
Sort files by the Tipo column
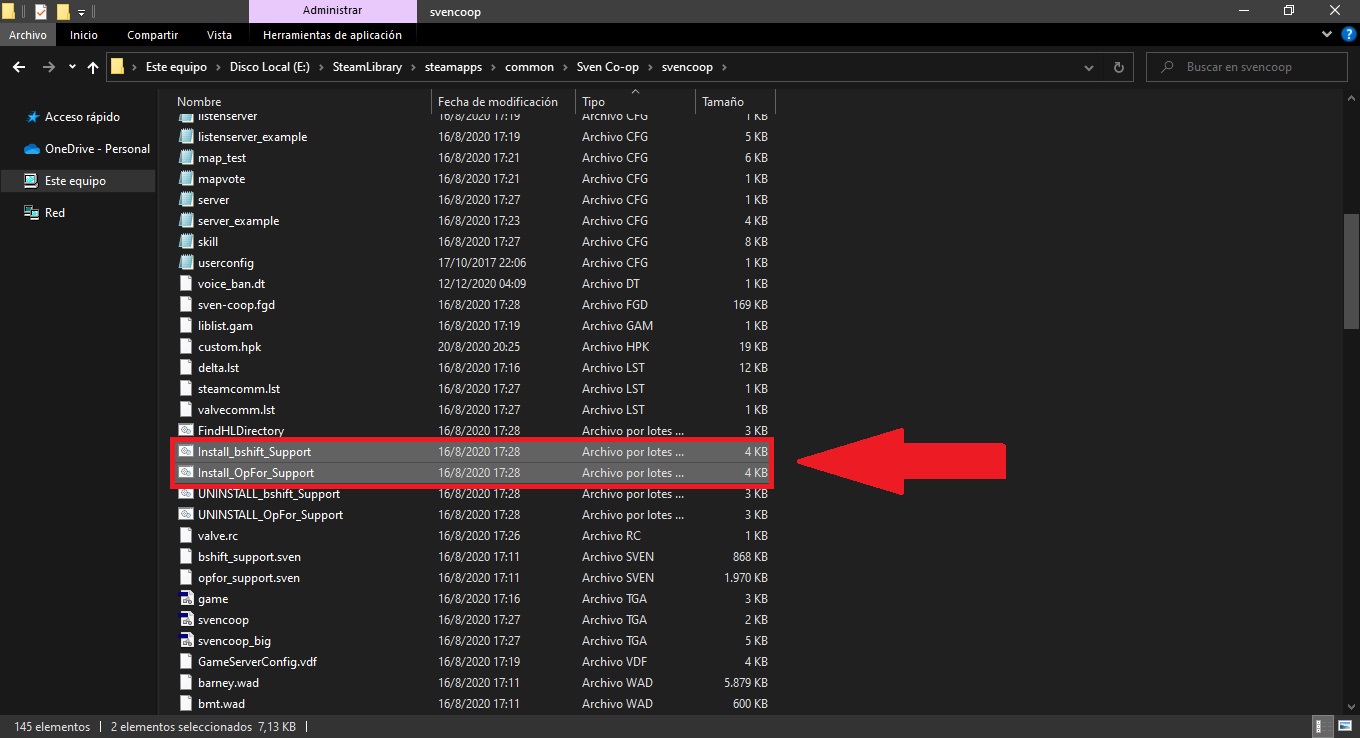pyautogui.click(x=635, y=102)
